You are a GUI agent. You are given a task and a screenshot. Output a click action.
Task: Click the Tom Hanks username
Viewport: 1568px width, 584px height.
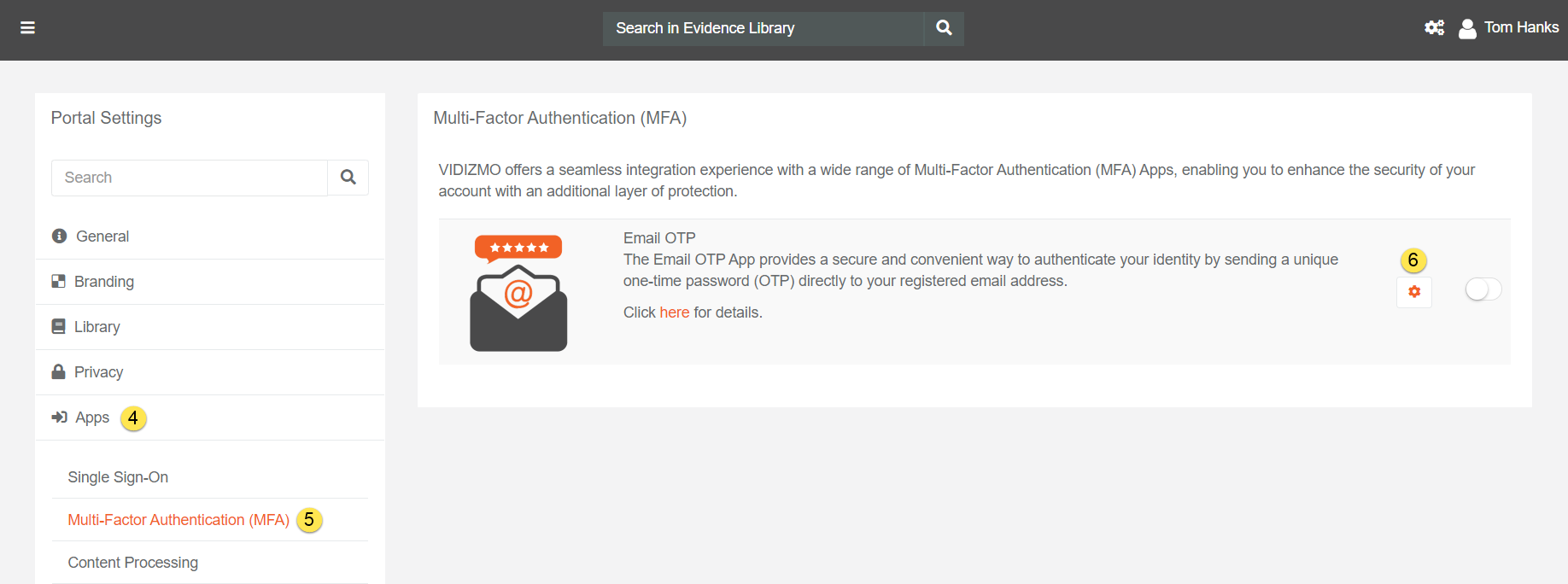click(1521, 27)
